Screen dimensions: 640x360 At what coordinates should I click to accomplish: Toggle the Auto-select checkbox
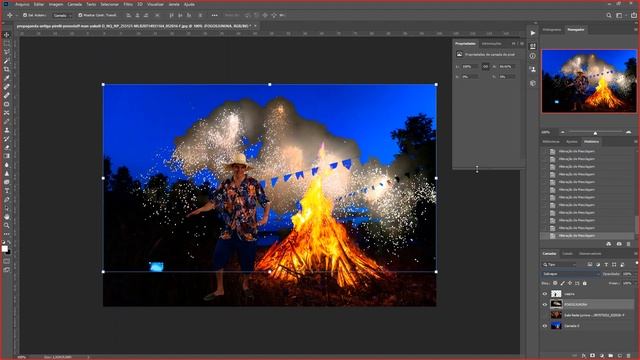[25, 16]
